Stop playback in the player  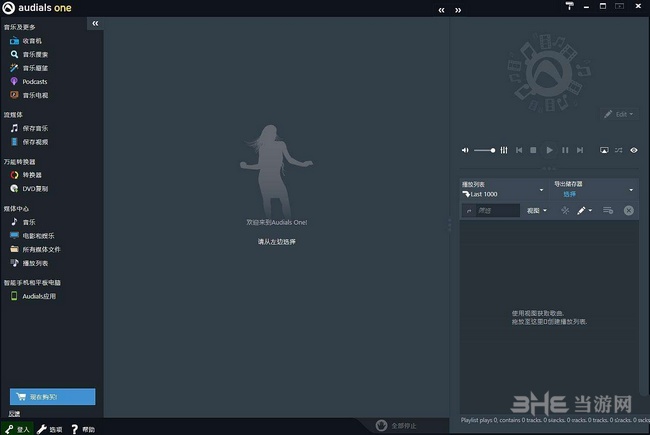point(534,150)
